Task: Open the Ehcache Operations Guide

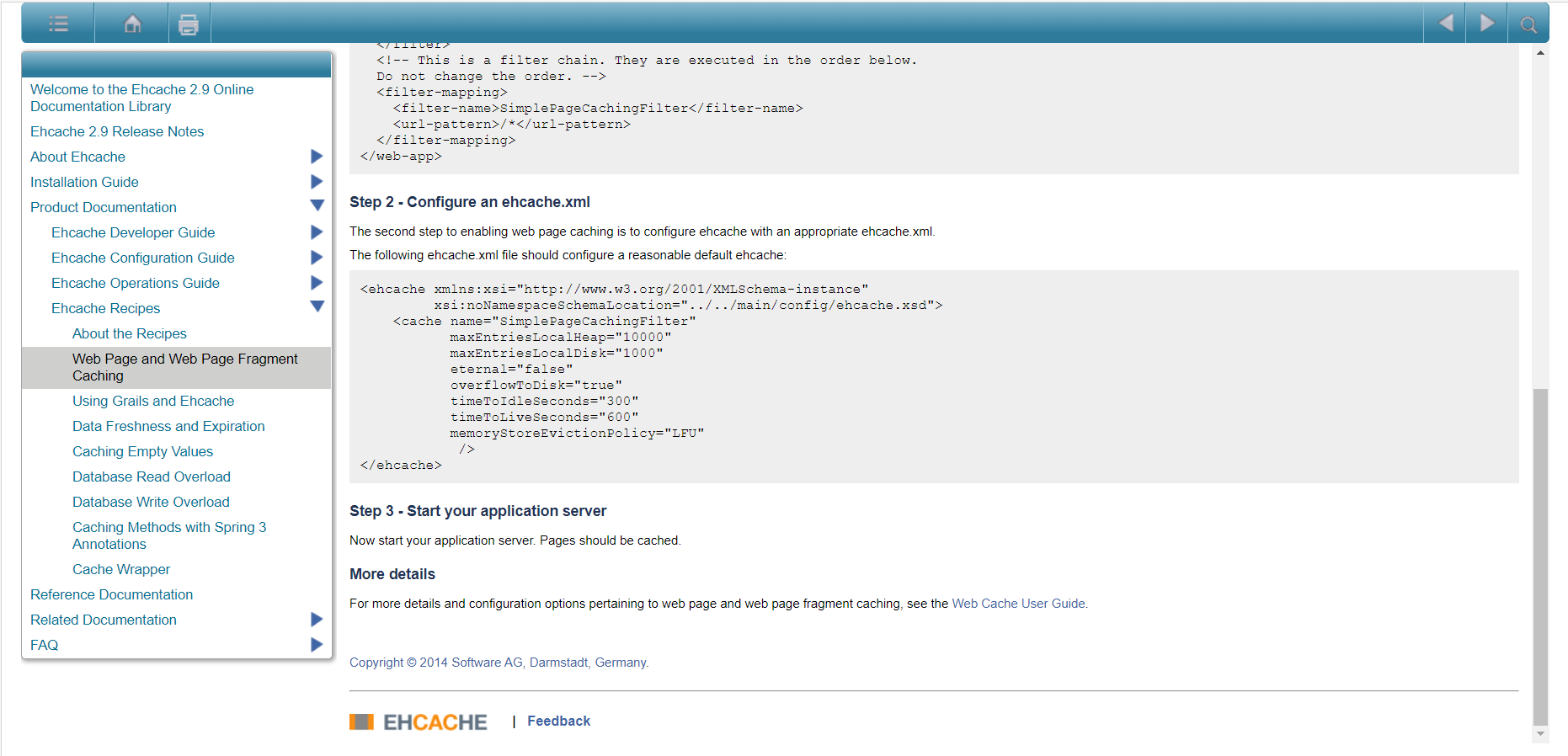Action: [x=136, y=283]
